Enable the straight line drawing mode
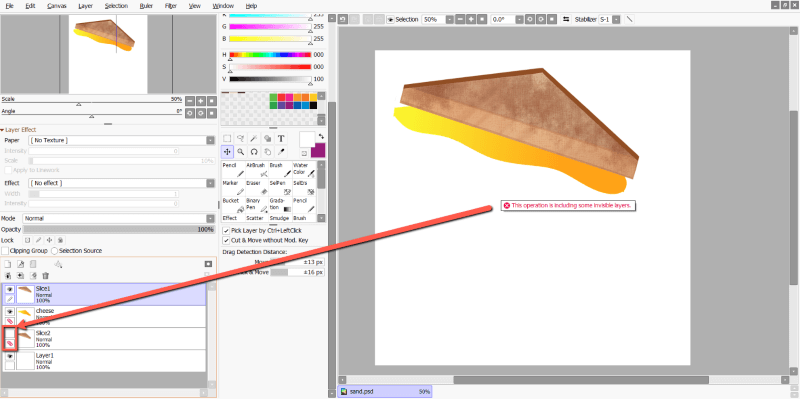800x399 pixels. coord(630,19)
